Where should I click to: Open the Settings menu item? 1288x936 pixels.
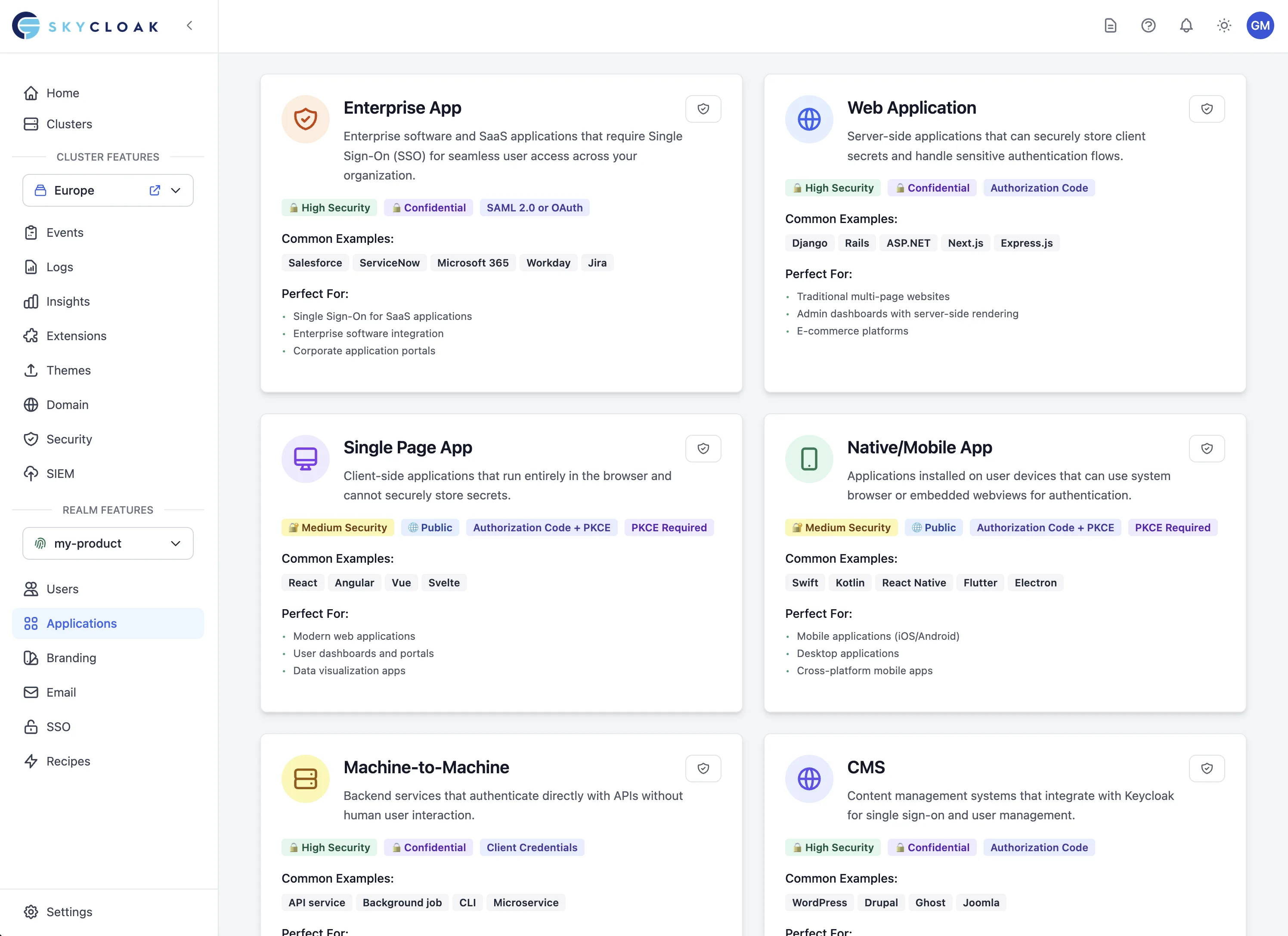(70, 911)
